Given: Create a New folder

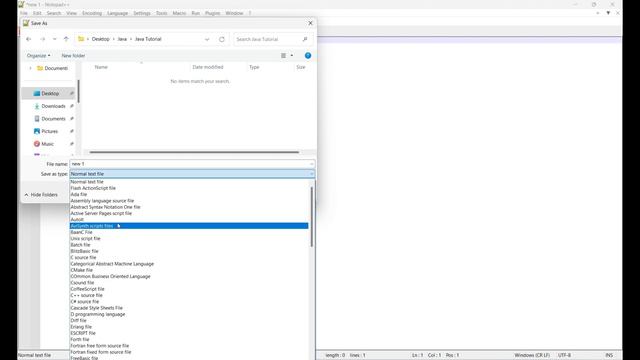Looking at the screenshot, I should tap(73, 56).
